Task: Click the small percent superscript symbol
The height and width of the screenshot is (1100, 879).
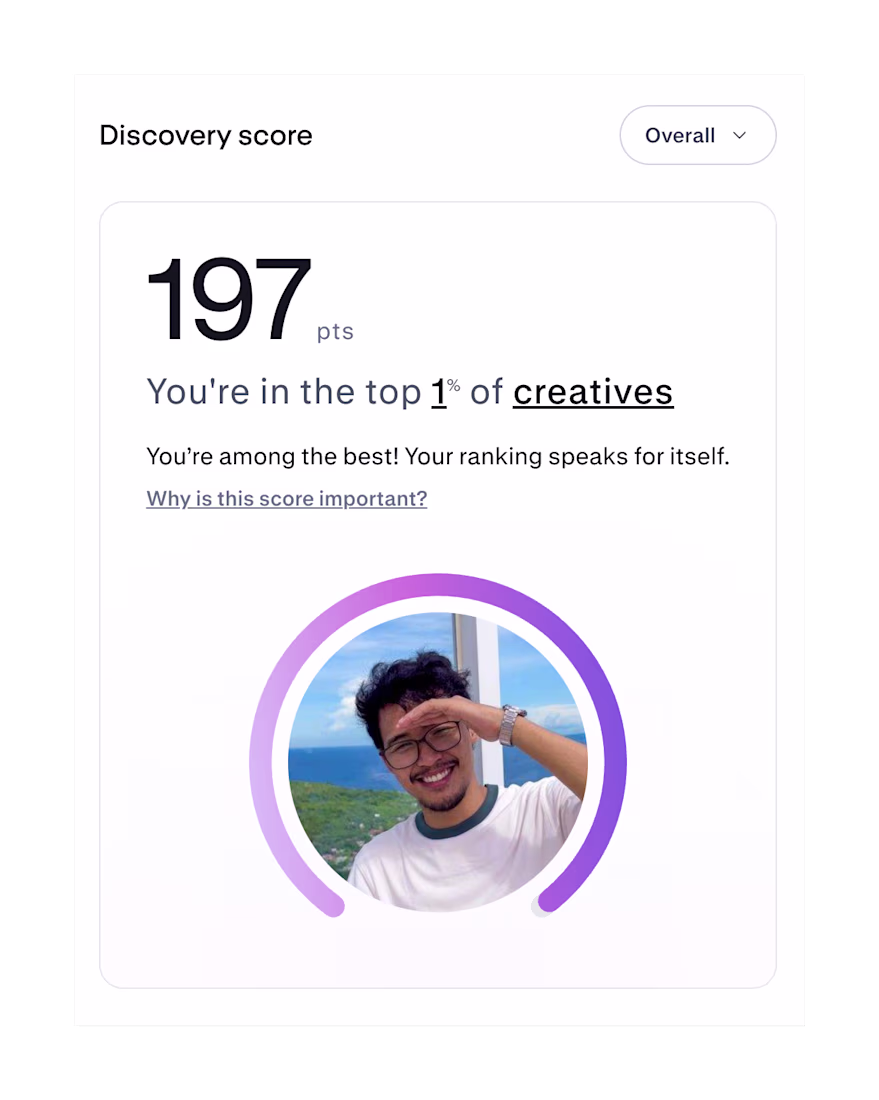Action: click(454, 385)
